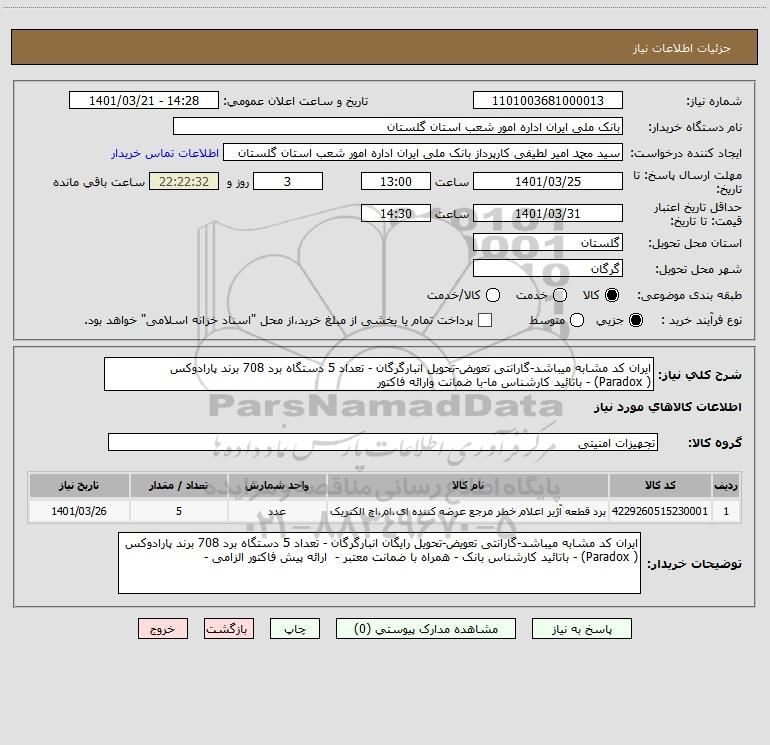The width and height of the screenshot is (770, 745).
Task: Open the اطلاعات تماس خریدار link
Action: tap(165, 153)
